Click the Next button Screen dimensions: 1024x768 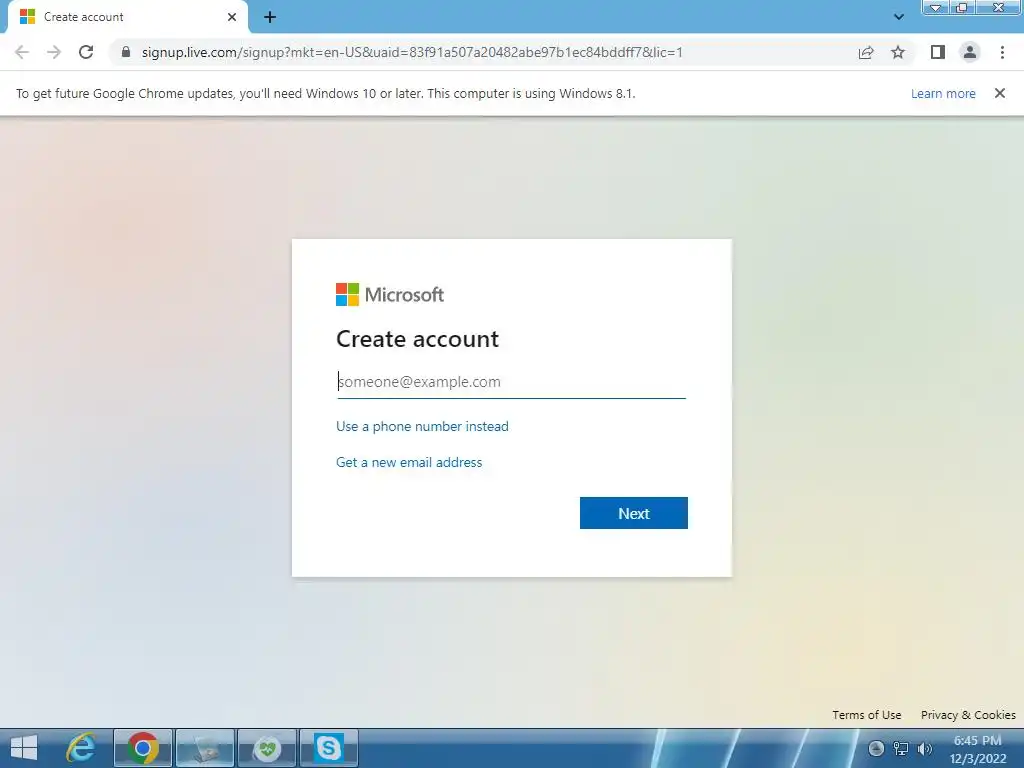click(633, 513)
